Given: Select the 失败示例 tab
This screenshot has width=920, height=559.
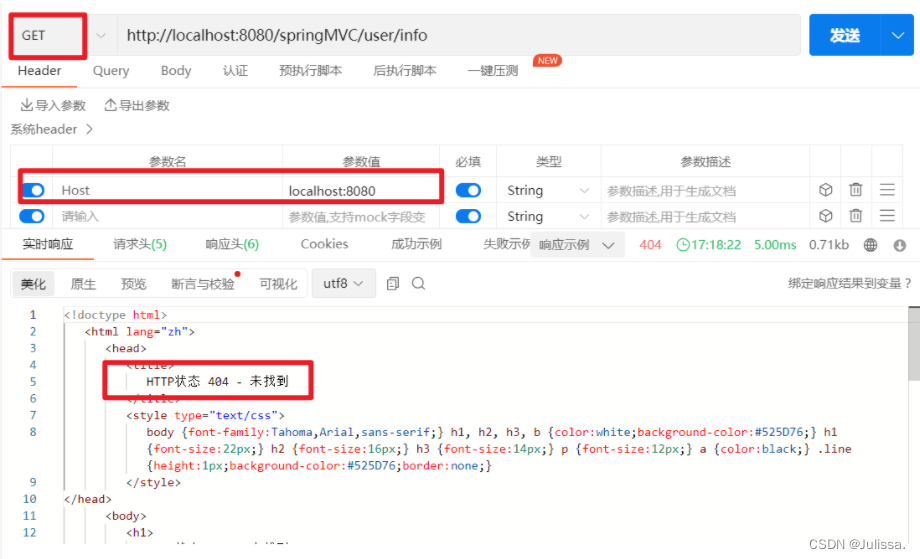Looking at the screenshot, I should point(506,244).
